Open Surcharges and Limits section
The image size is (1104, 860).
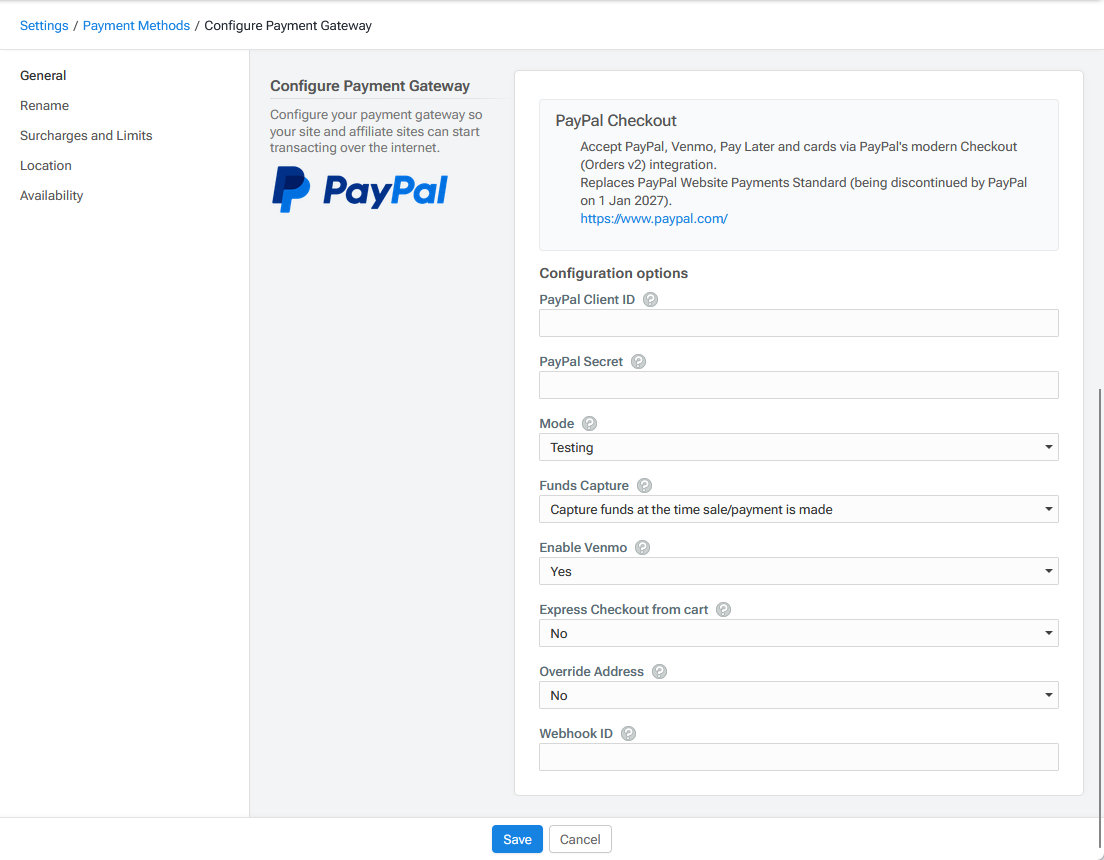click(x=86, y=135)
